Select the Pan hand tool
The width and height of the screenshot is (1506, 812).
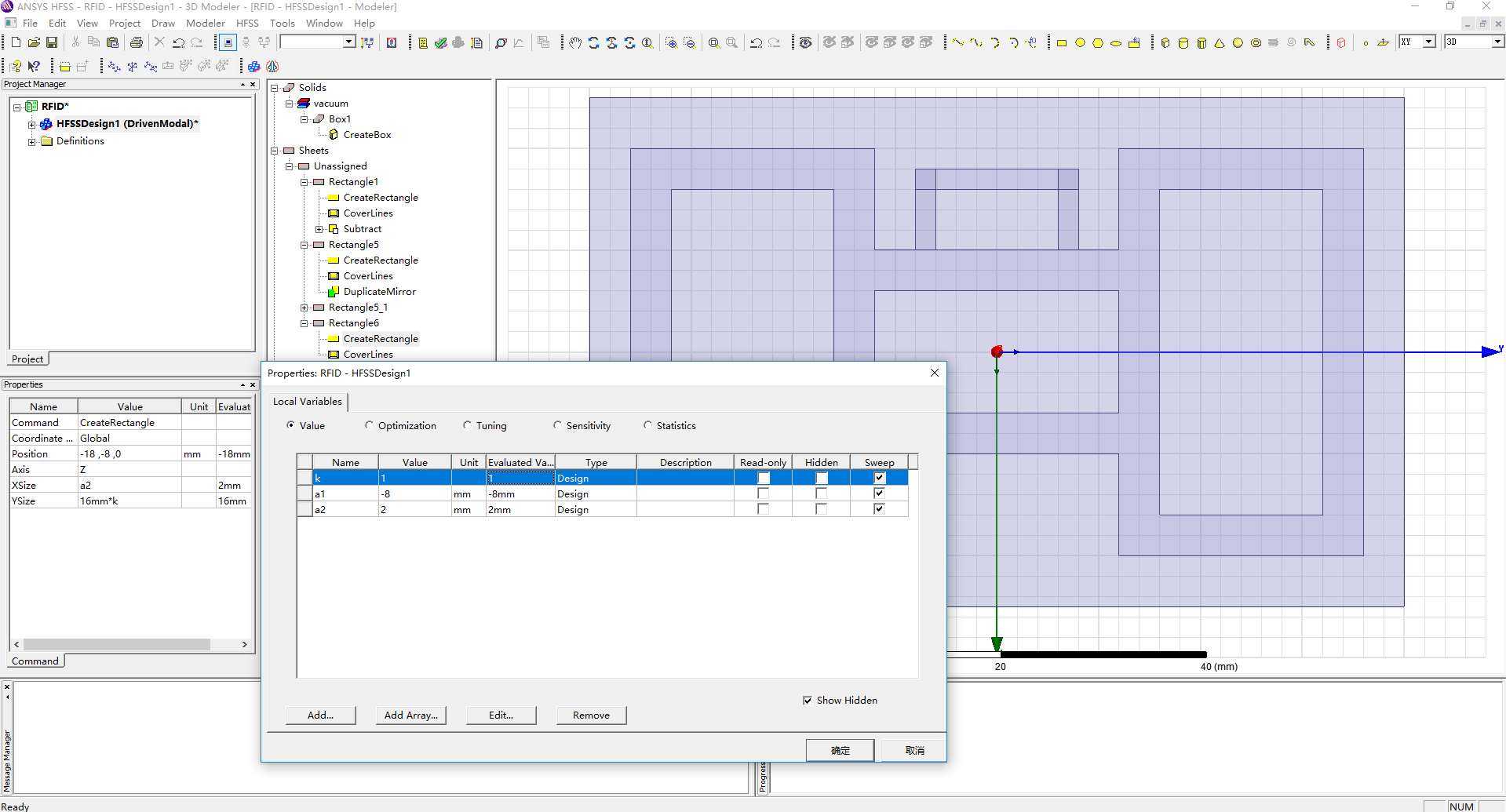click(575, 42)
